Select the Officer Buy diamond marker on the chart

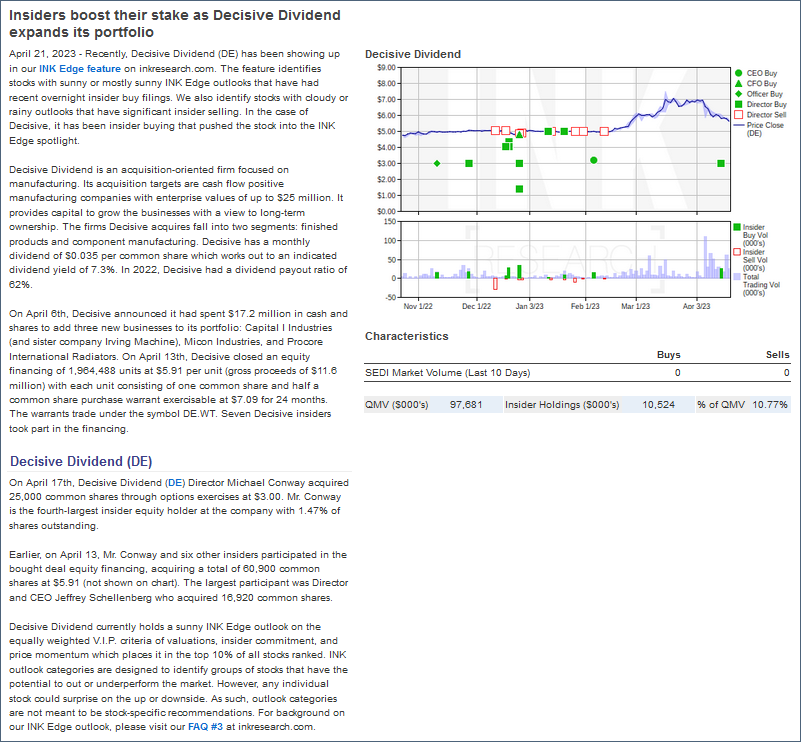pos(437,163)
